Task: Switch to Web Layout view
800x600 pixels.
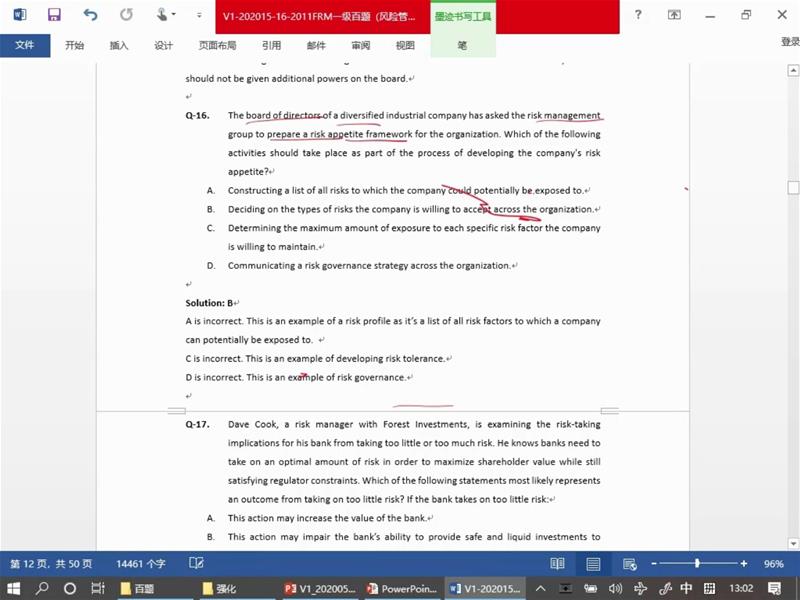Action: point(630,564)
